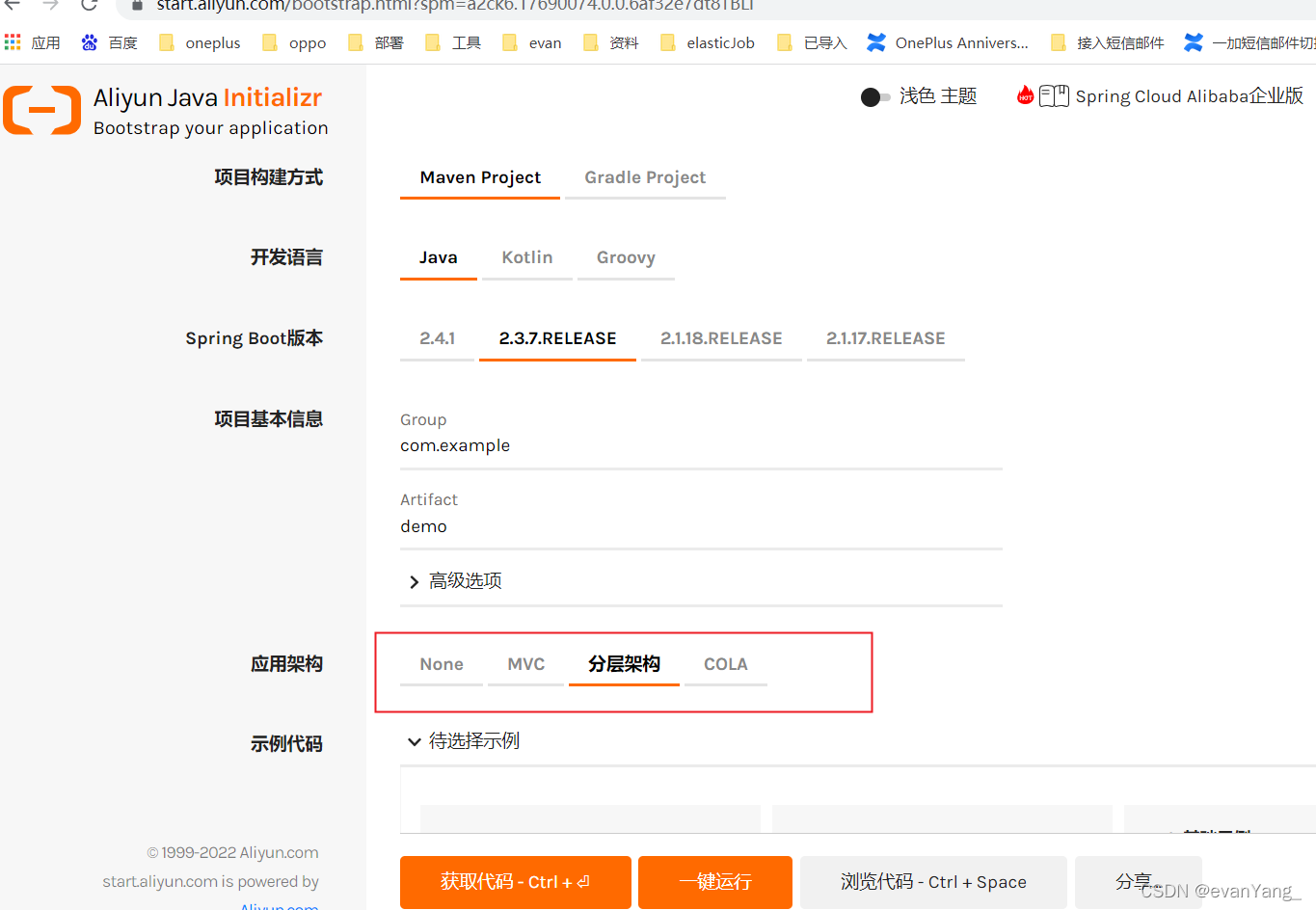Open the OnePlus Annivers... Confluence bookmark
Screen dimensions: 1316x910
(x=948, y=42)
